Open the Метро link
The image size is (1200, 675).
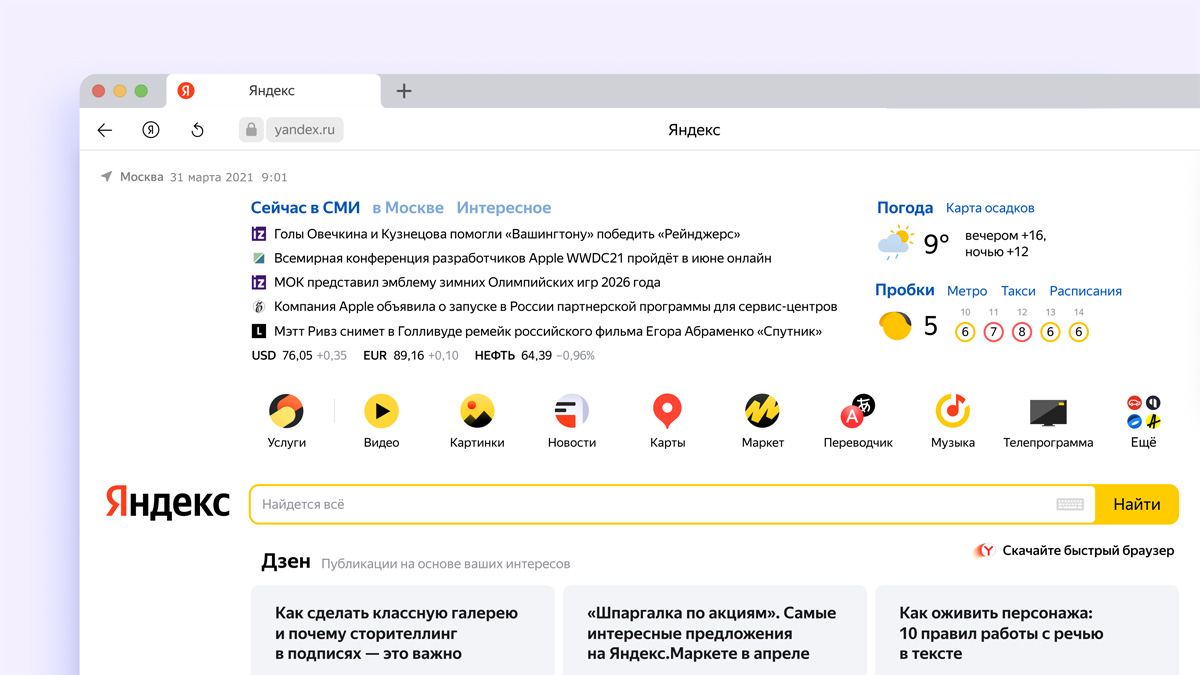tap(967, 291)
